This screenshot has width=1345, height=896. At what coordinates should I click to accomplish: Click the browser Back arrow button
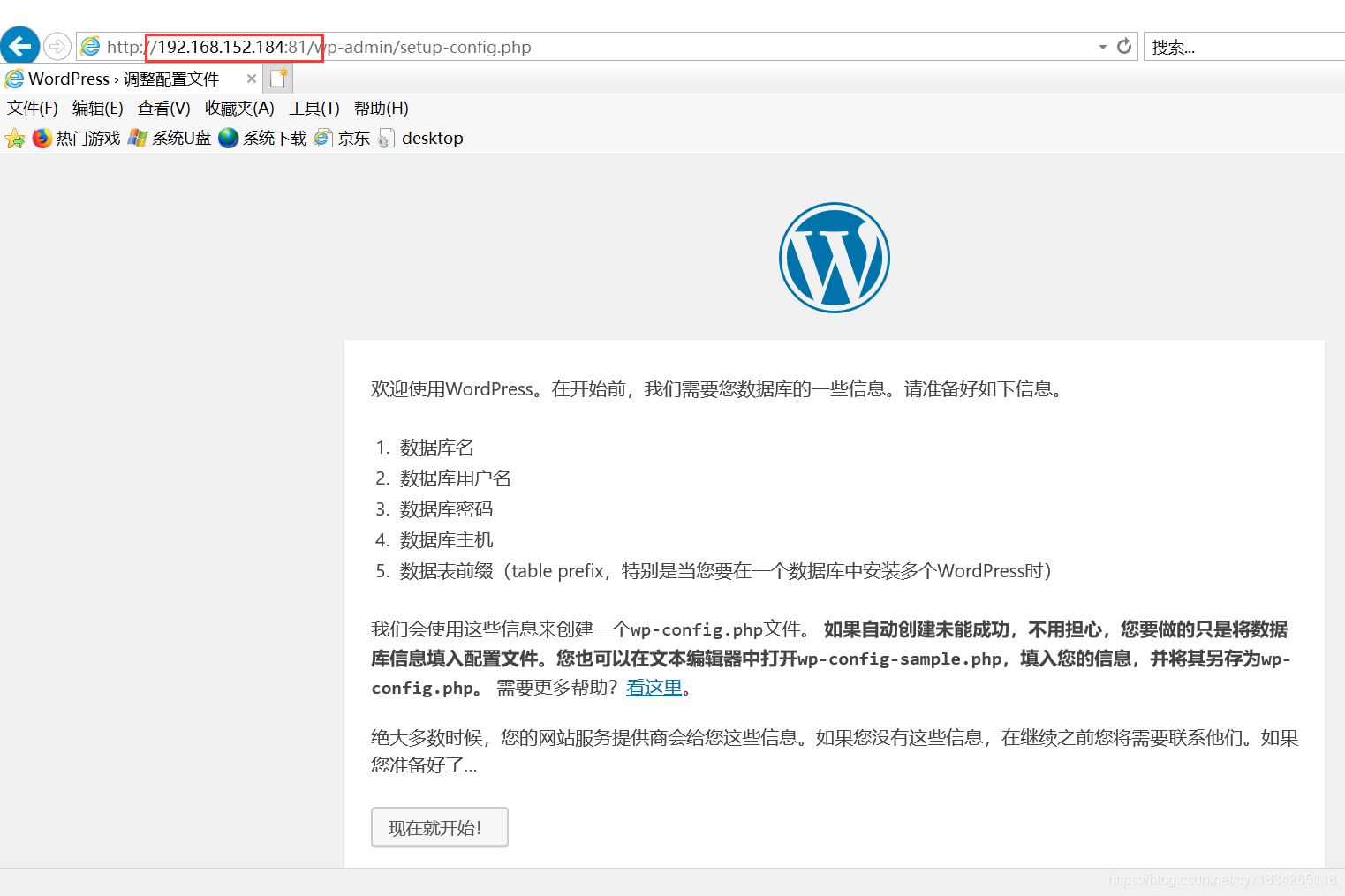tap(19, 46)
